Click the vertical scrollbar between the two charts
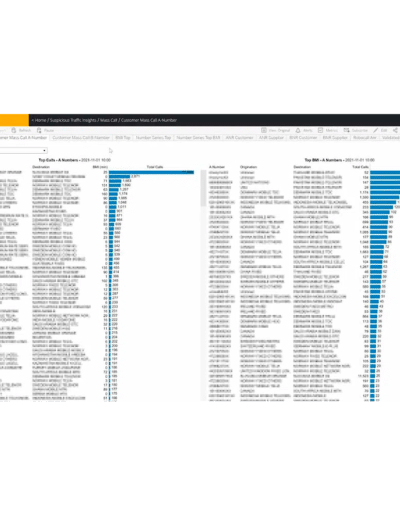This screenshot has height=516, width=400. pos(202,188)
